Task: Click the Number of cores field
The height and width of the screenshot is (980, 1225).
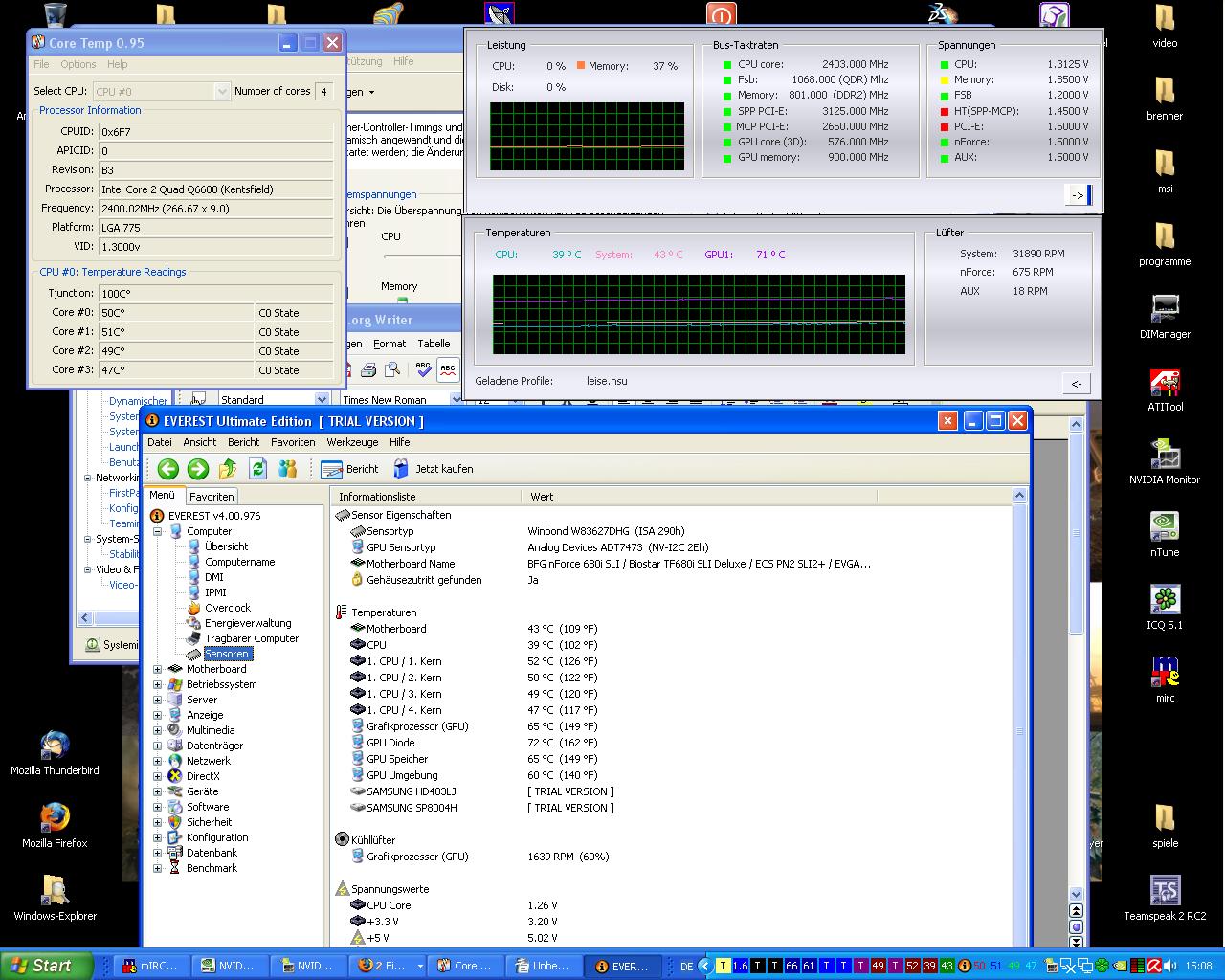Action: 323,92
